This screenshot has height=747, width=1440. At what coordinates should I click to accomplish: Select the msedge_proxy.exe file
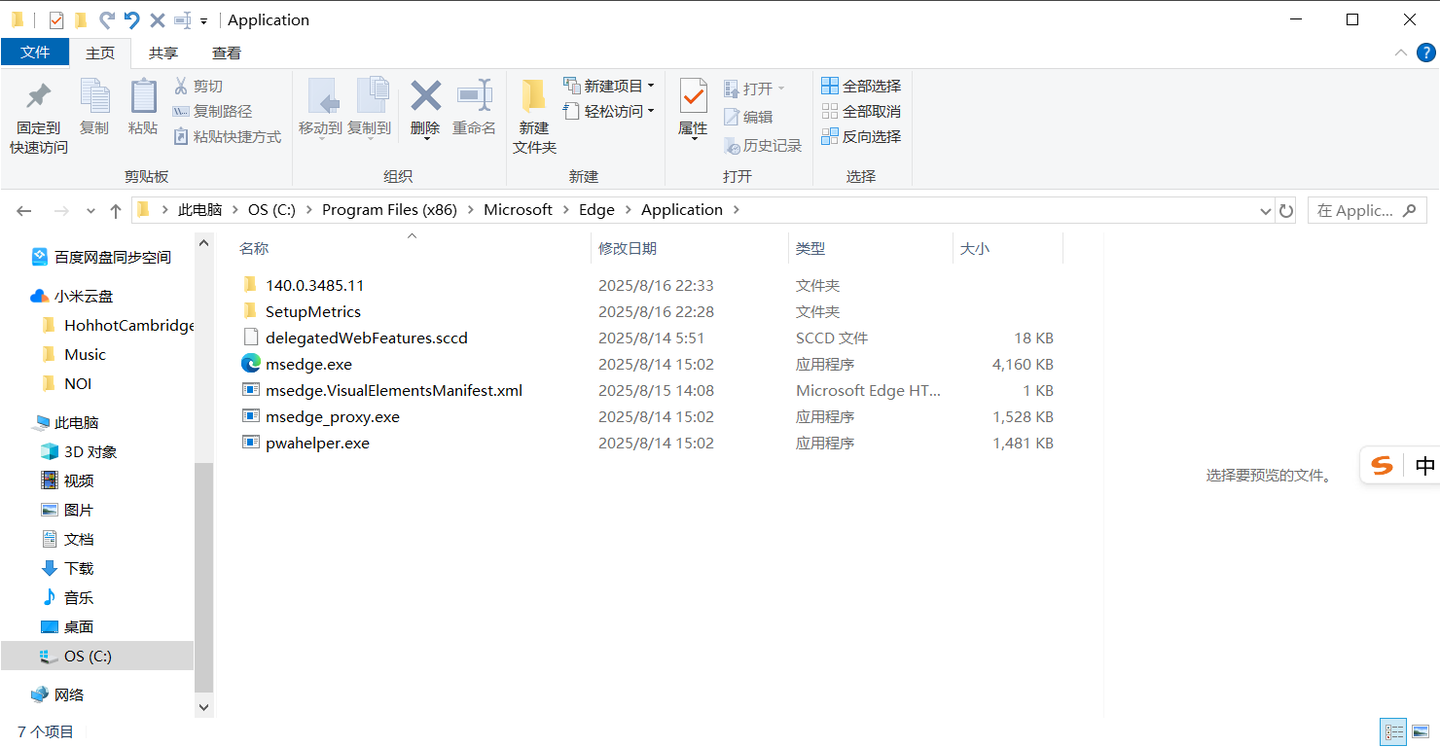[333, 417]
